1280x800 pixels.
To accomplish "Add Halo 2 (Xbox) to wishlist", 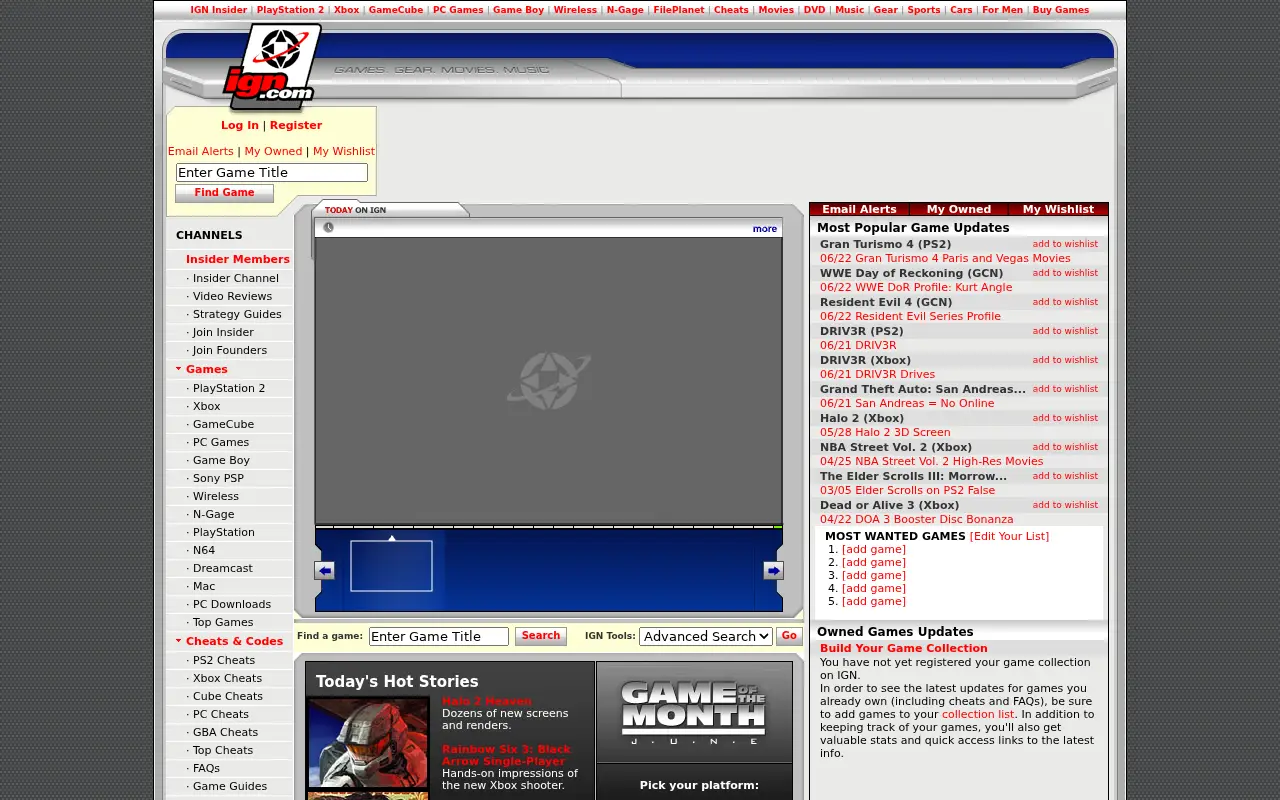I will point(1065,418).
